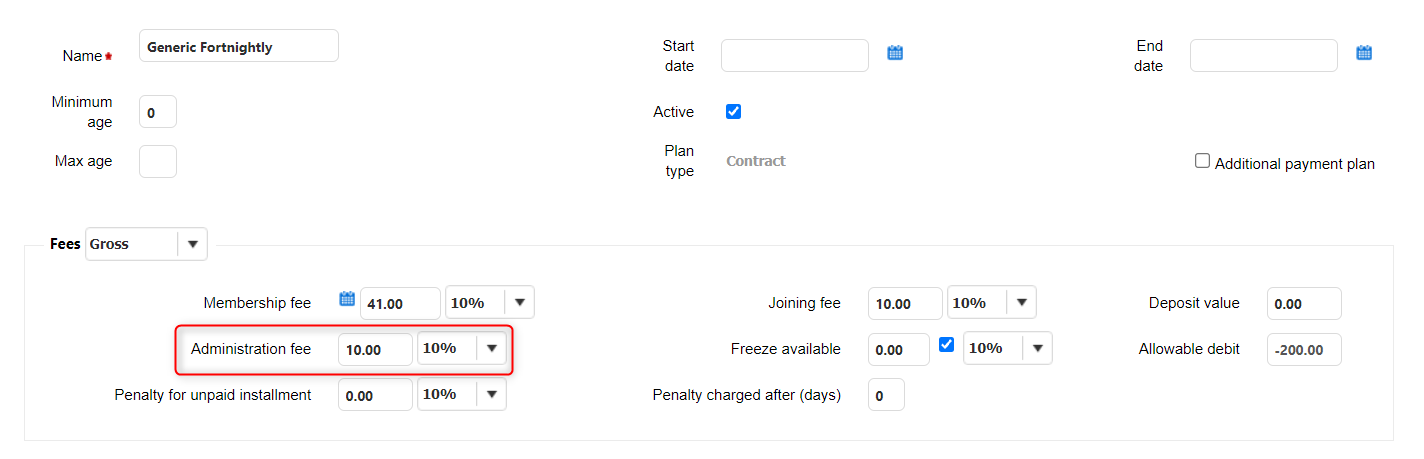This screenshot has height=459, width=1424.
Task: Click the Name input field
Action: [239, 47]
